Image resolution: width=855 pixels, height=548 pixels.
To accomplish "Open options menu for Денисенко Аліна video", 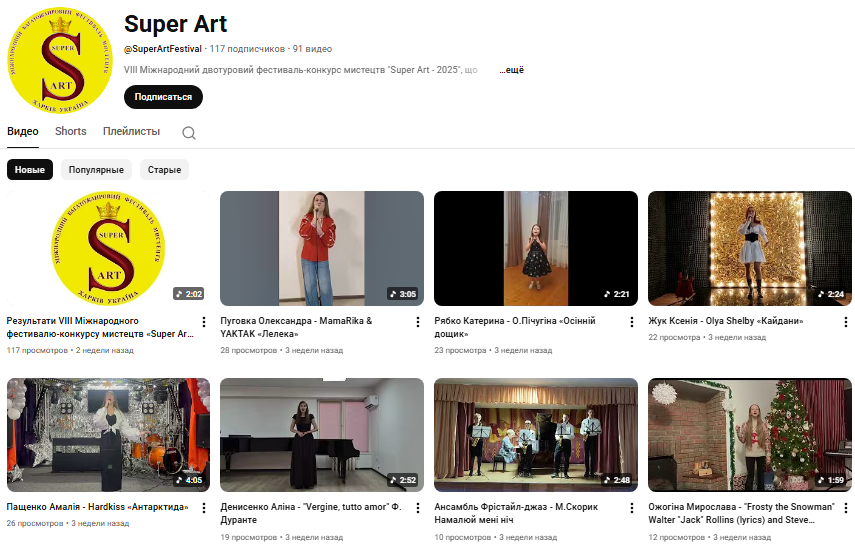I will [418, 508].
